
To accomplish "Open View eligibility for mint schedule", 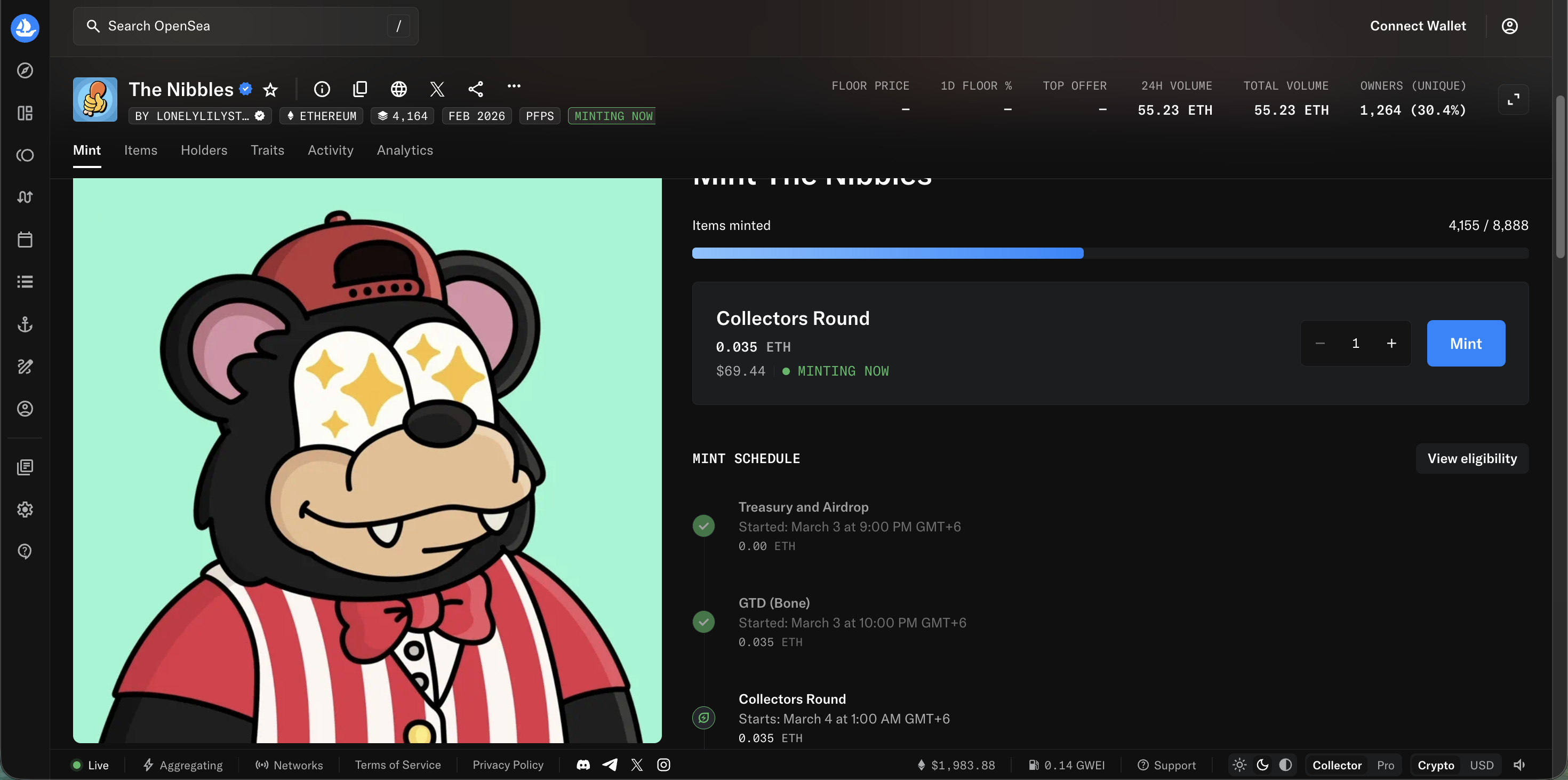I will pos(1472,458).
